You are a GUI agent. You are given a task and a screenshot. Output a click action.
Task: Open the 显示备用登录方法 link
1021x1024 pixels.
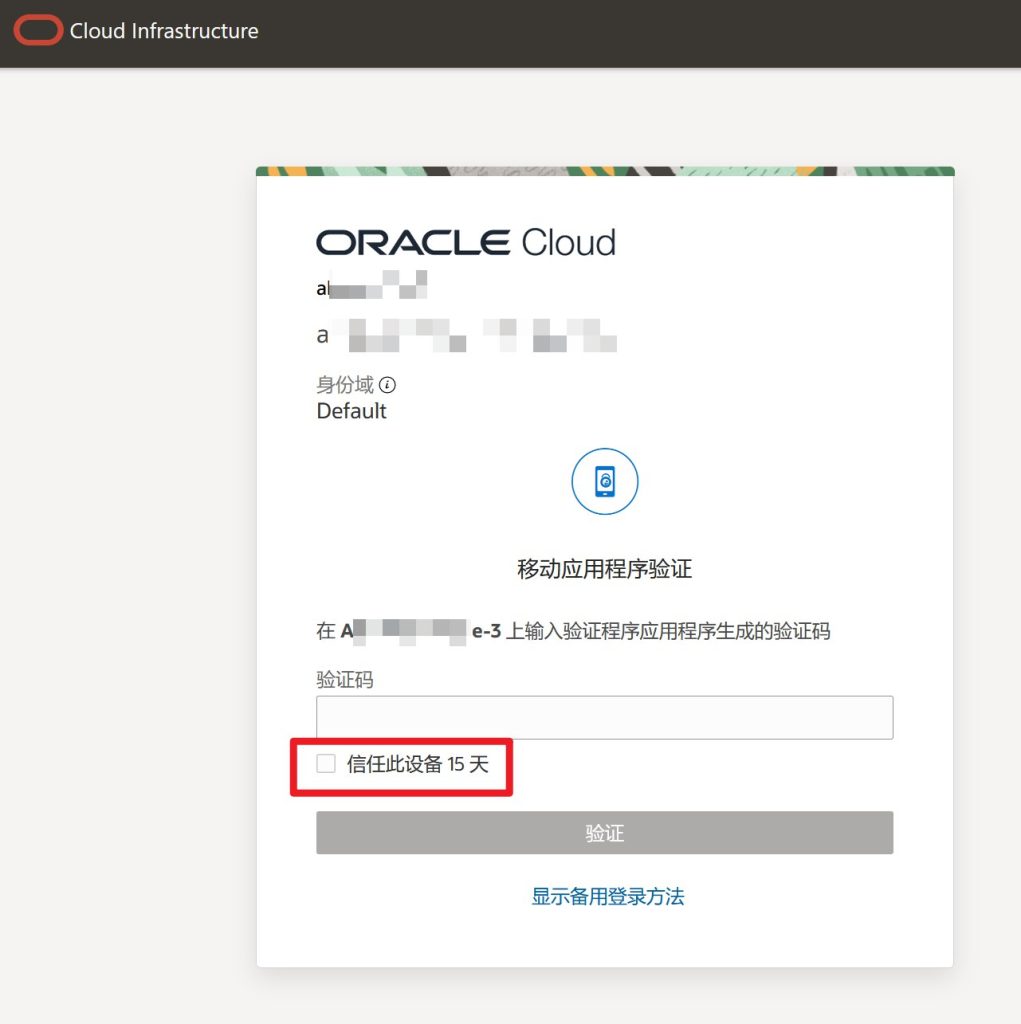(x=607, y=896)
